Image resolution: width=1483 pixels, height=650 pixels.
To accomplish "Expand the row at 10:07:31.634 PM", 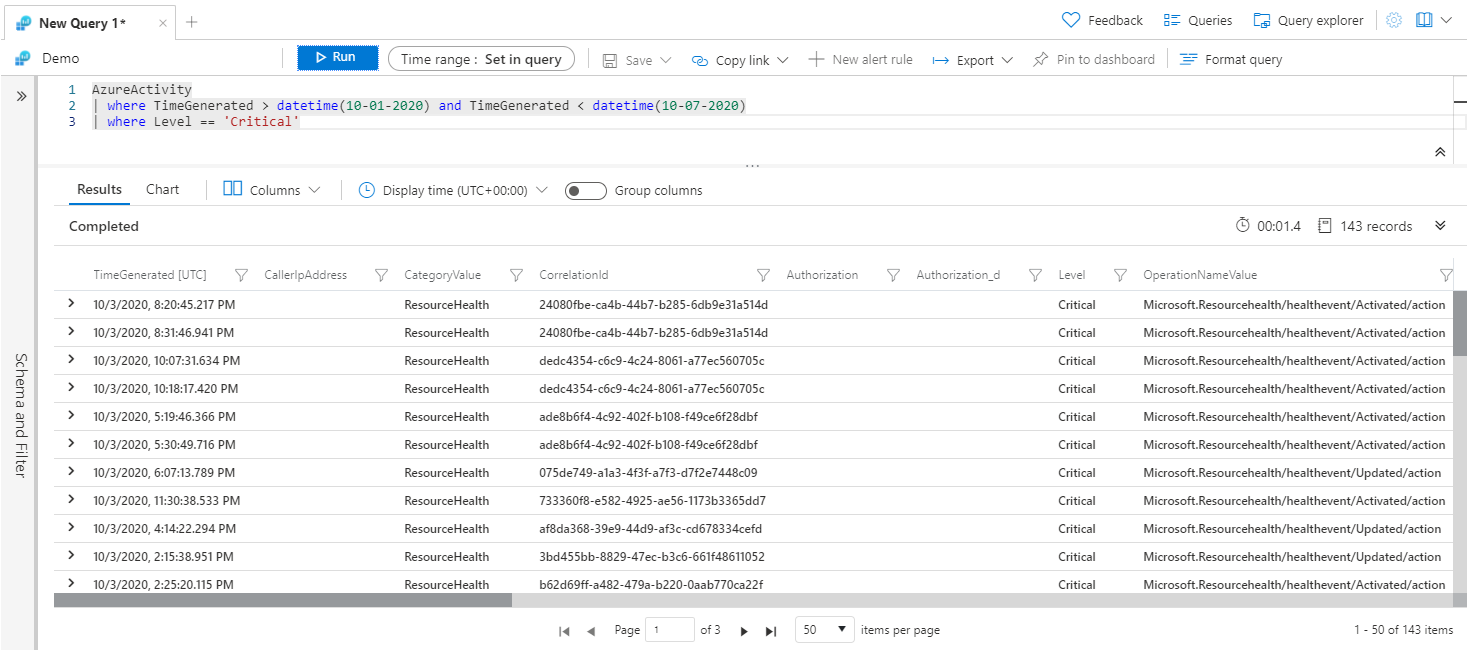I will [x=71, y=360].
